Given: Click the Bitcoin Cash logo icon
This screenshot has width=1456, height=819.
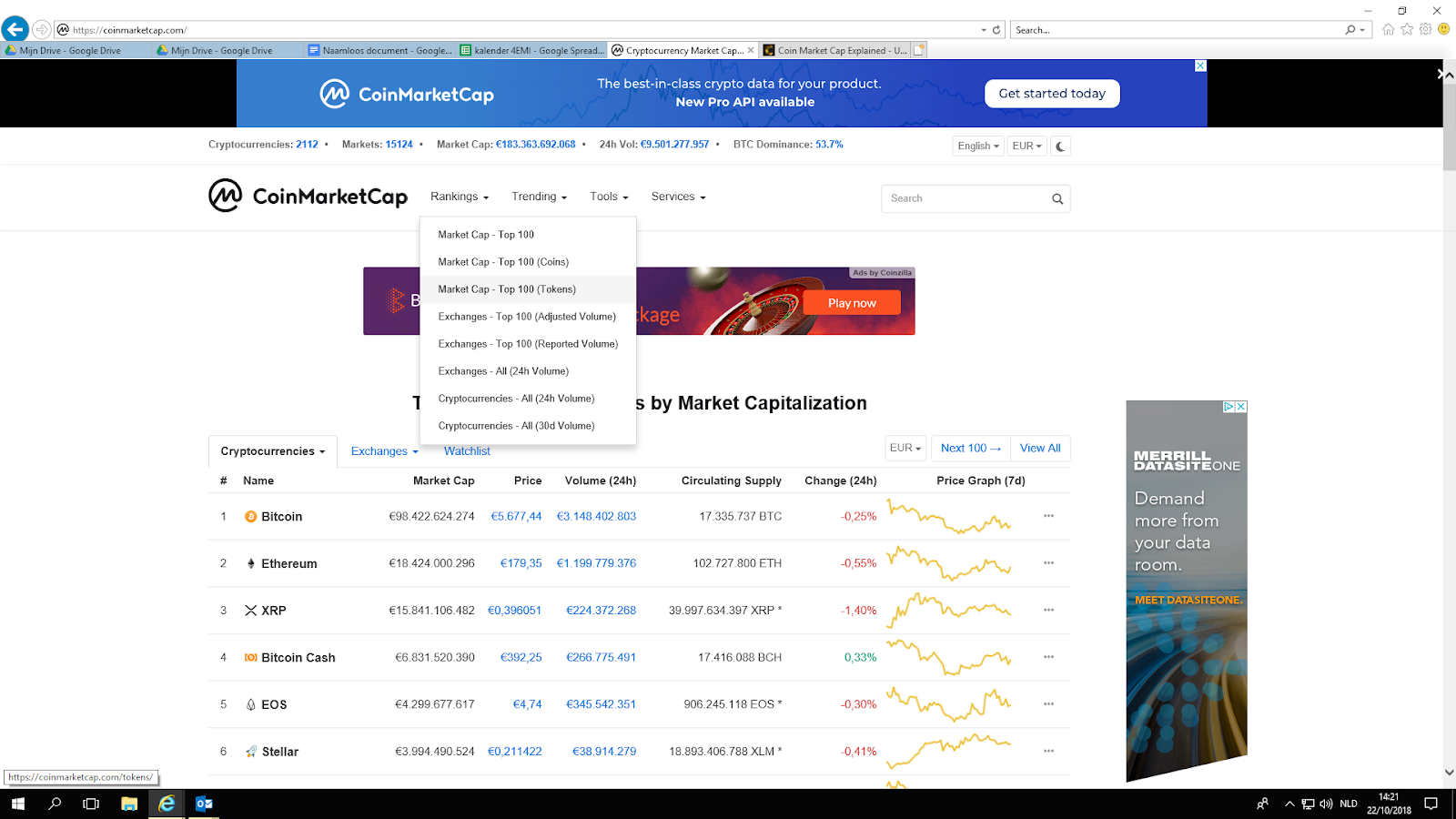Looking at the screenshot, I should click(251, 657).
